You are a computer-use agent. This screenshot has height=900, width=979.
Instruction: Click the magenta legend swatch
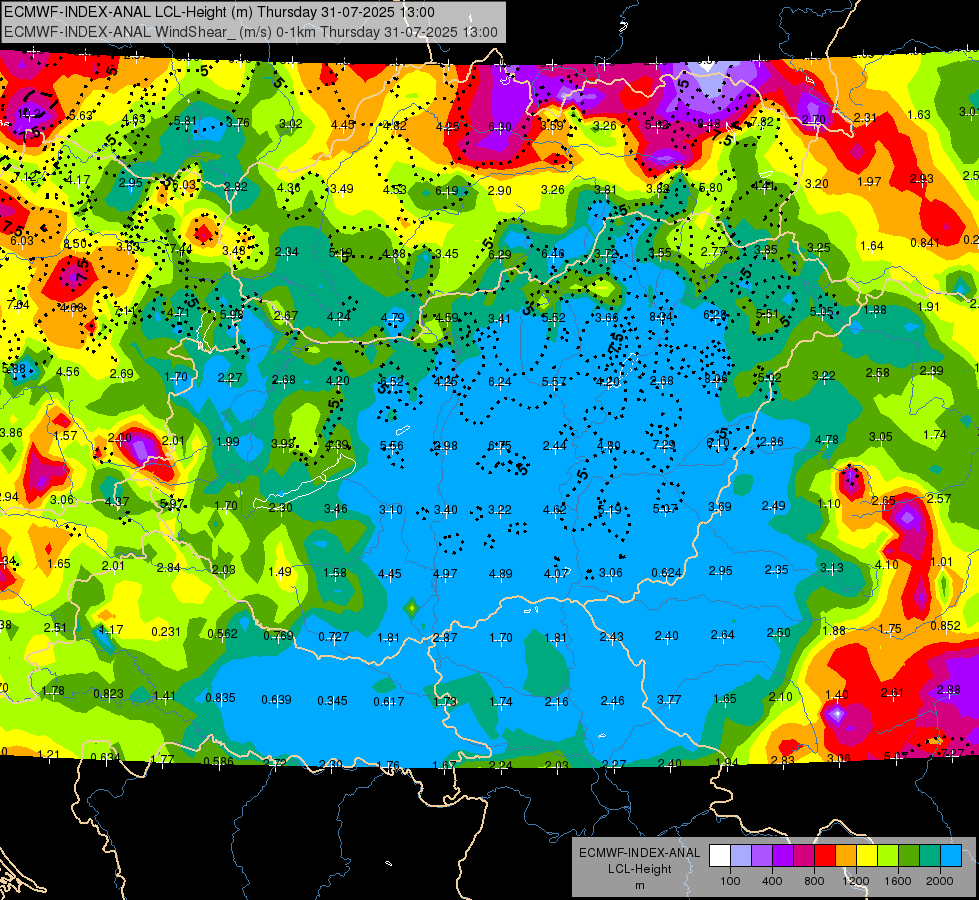click(804, 856)
